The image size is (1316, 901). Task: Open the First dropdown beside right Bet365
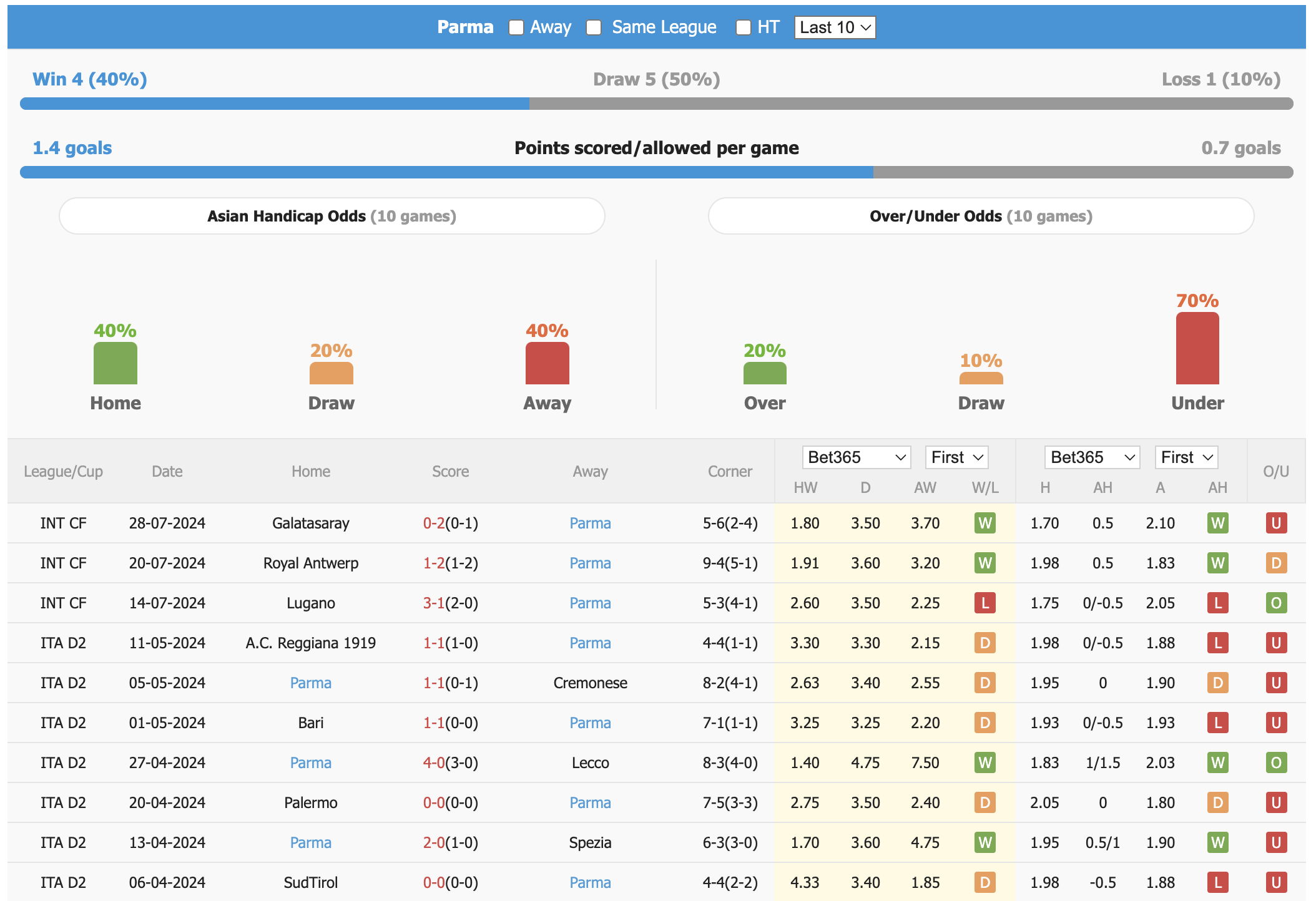coord(1187,457)
